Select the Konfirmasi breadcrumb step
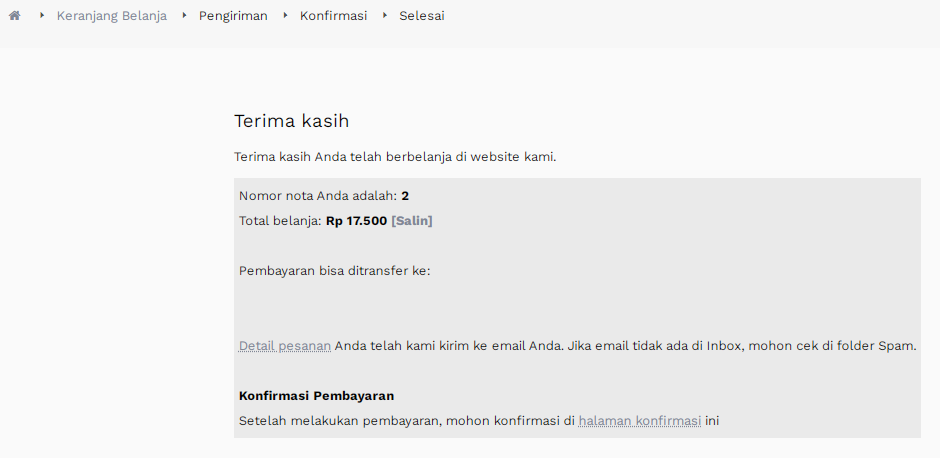This screenshot has width=940, height=458. [x=333, y=16]
